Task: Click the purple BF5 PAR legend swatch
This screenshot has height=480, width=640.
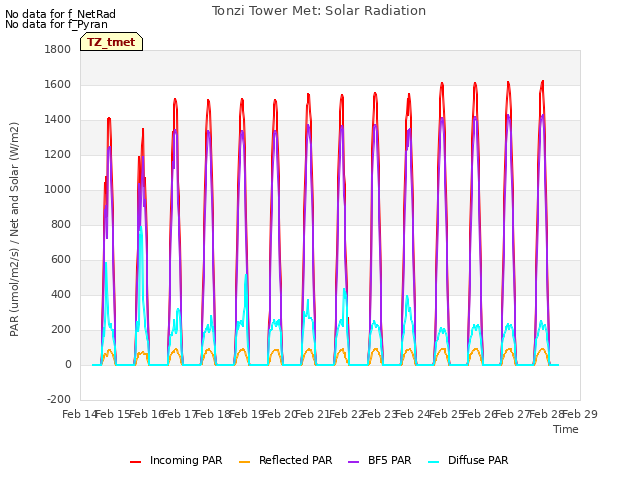Action: pos(353,462)
